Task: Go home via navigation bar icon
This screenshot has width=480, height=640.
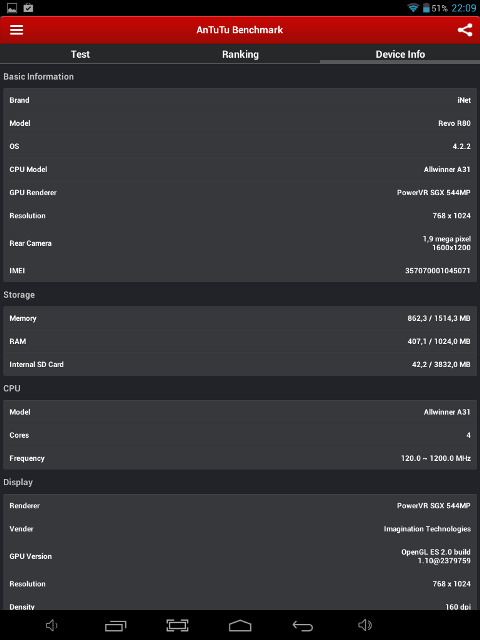Action: click(x=240, y=625)
